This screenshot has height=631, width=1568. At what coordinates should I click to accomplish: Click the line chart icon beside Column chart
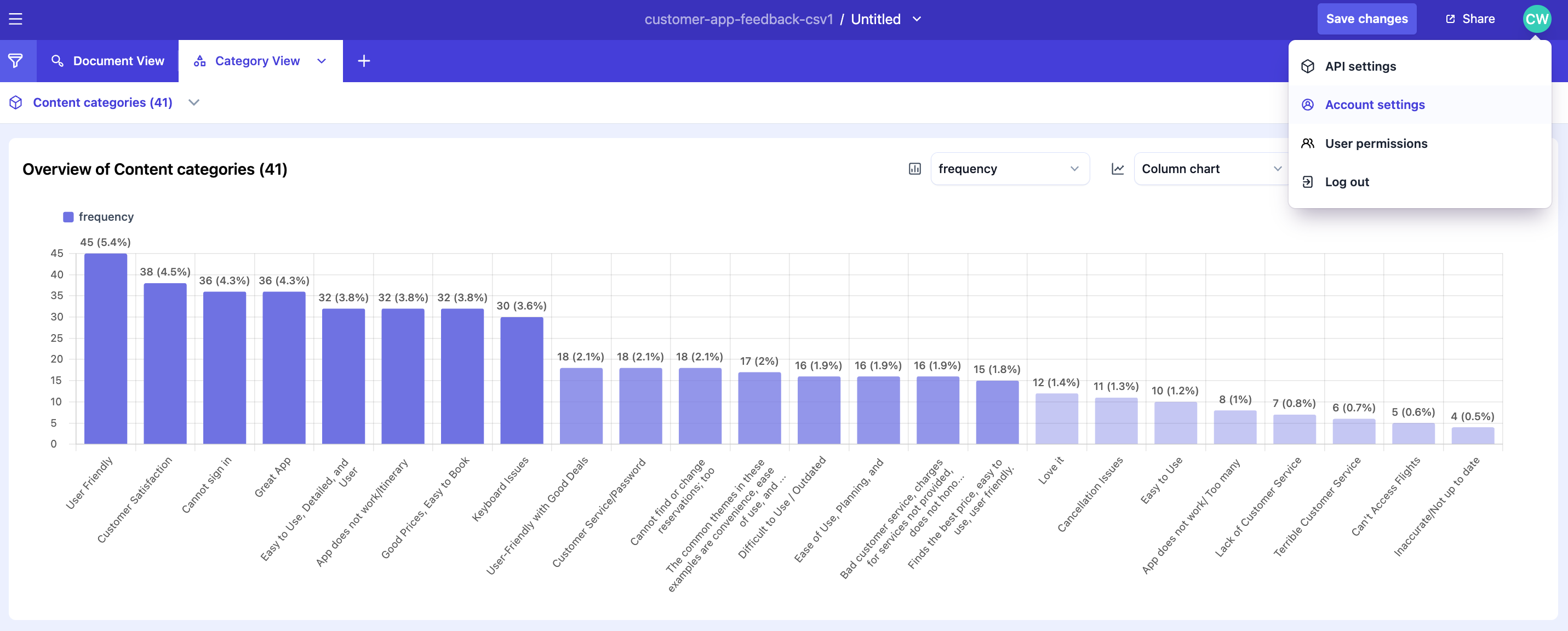click(1117, 169)
